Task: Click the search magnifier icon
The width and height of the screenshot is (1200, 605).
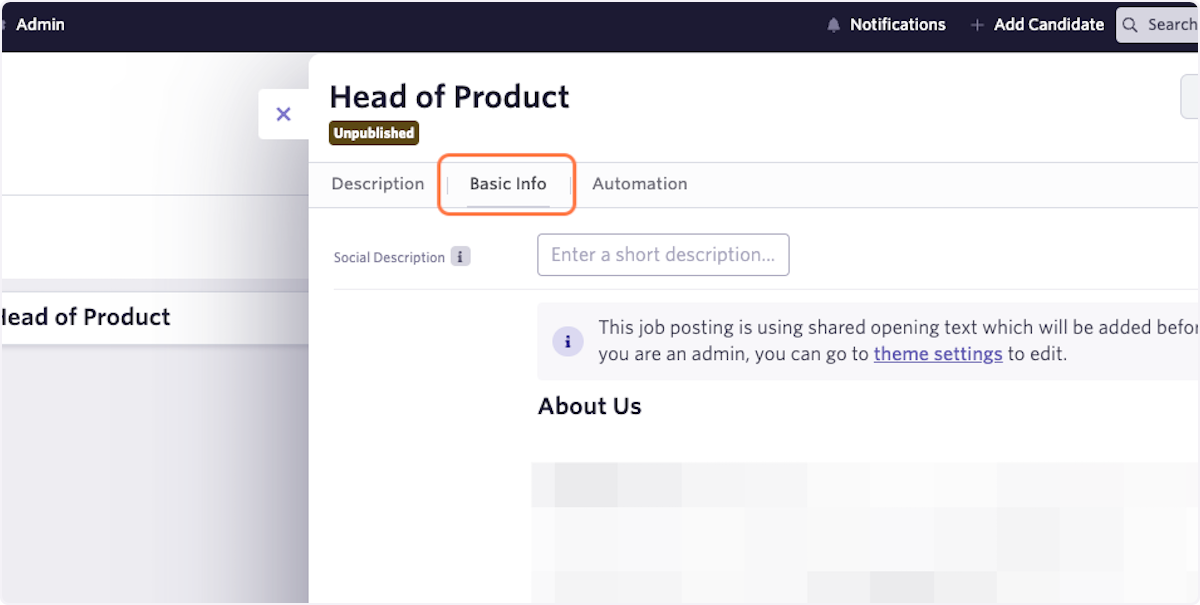Action: point(1131,25)
